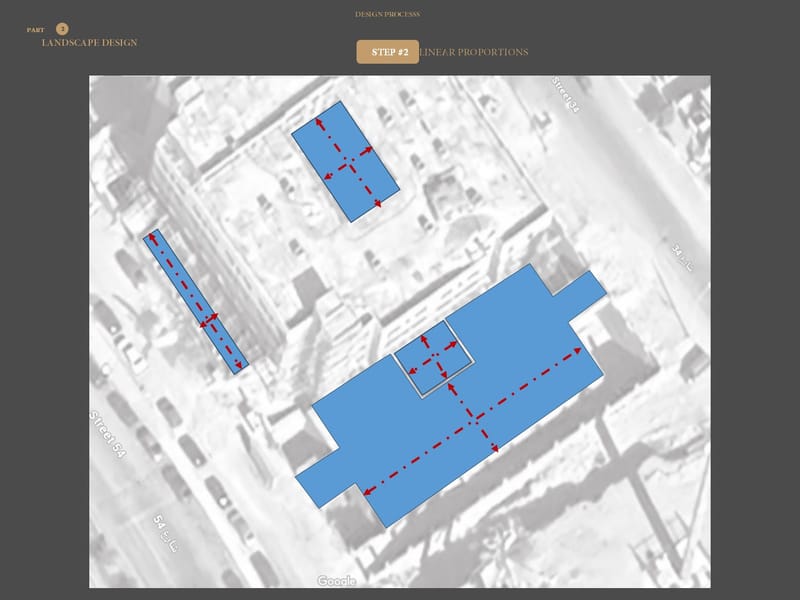Click red arrows inside small outlined square
This screenshot has width=800, height=600.
tap(434, 358)
